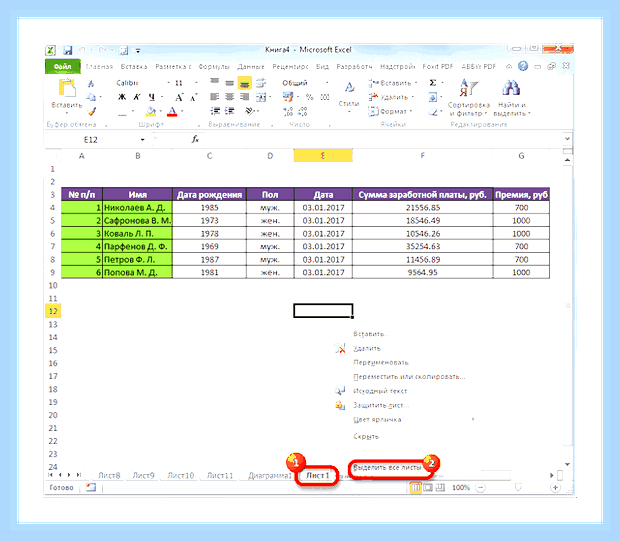The height and width of the screenshot is (541, 620).
Task: Switch to the Формулы ribbon tab
Action: tap(214, 66)
